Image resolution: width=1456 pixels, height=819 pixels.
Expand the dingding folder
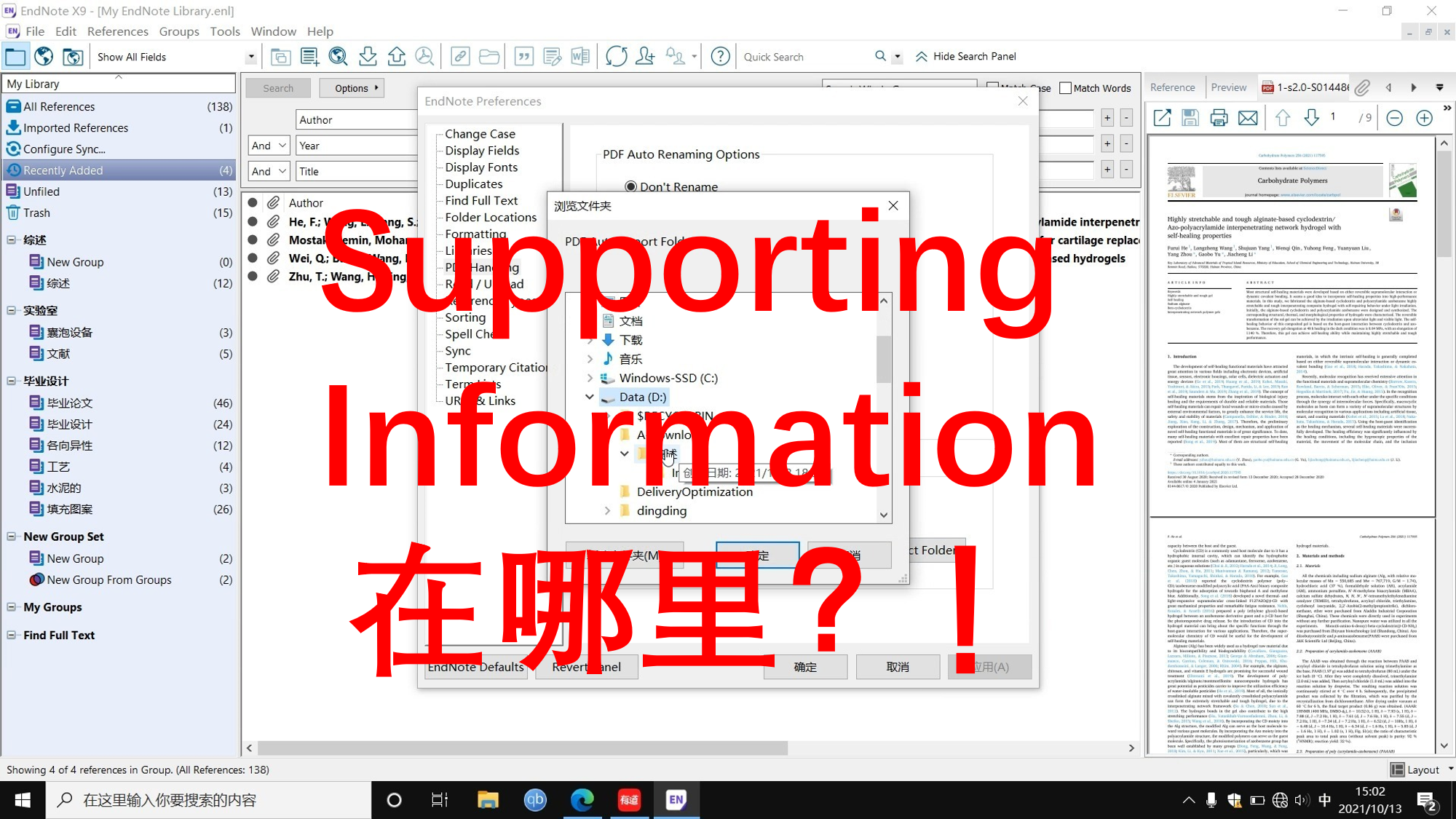[609, 510]
